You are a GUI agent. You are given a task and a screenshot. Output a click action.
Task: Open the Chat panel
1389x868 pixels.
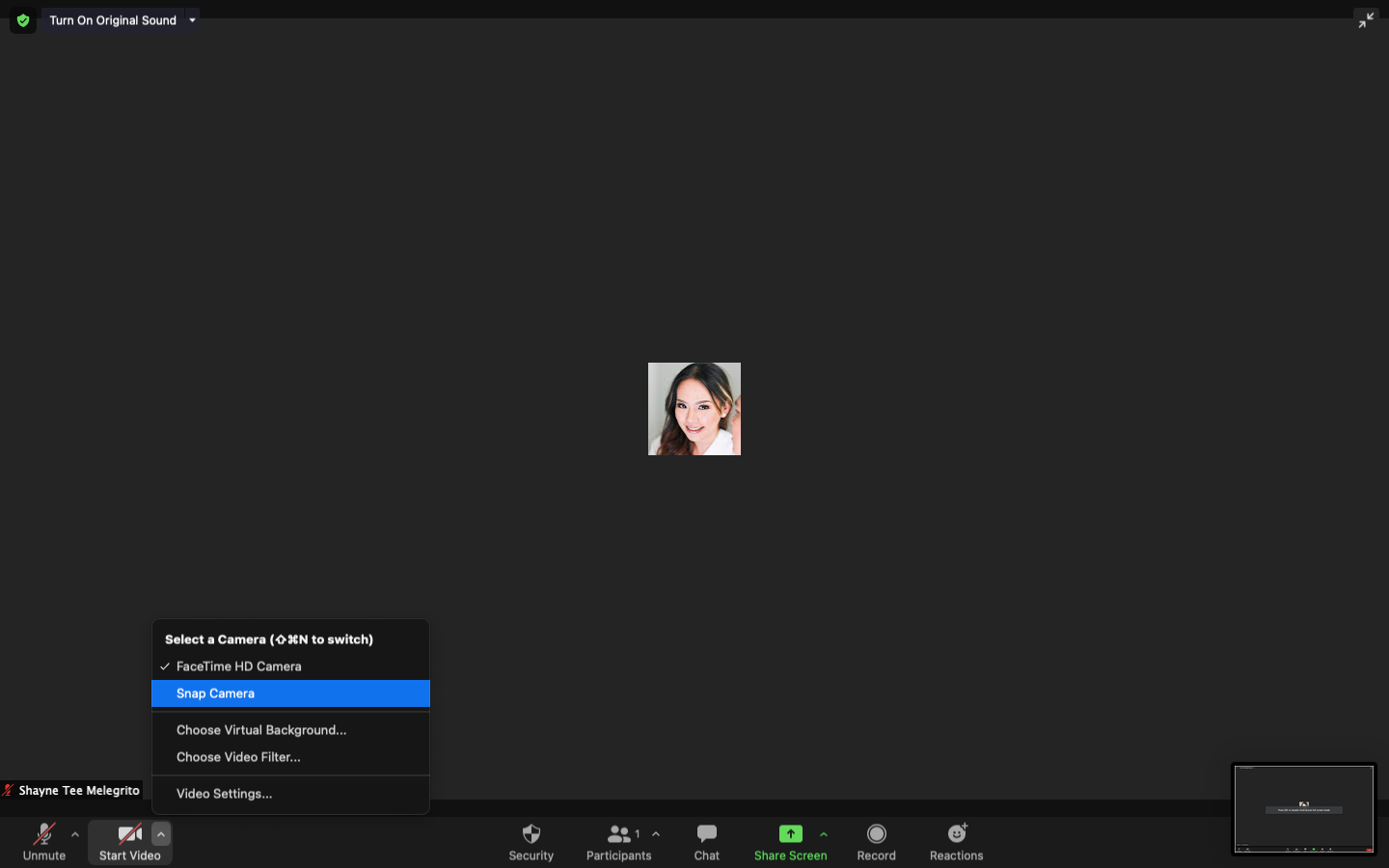point(707,842)
